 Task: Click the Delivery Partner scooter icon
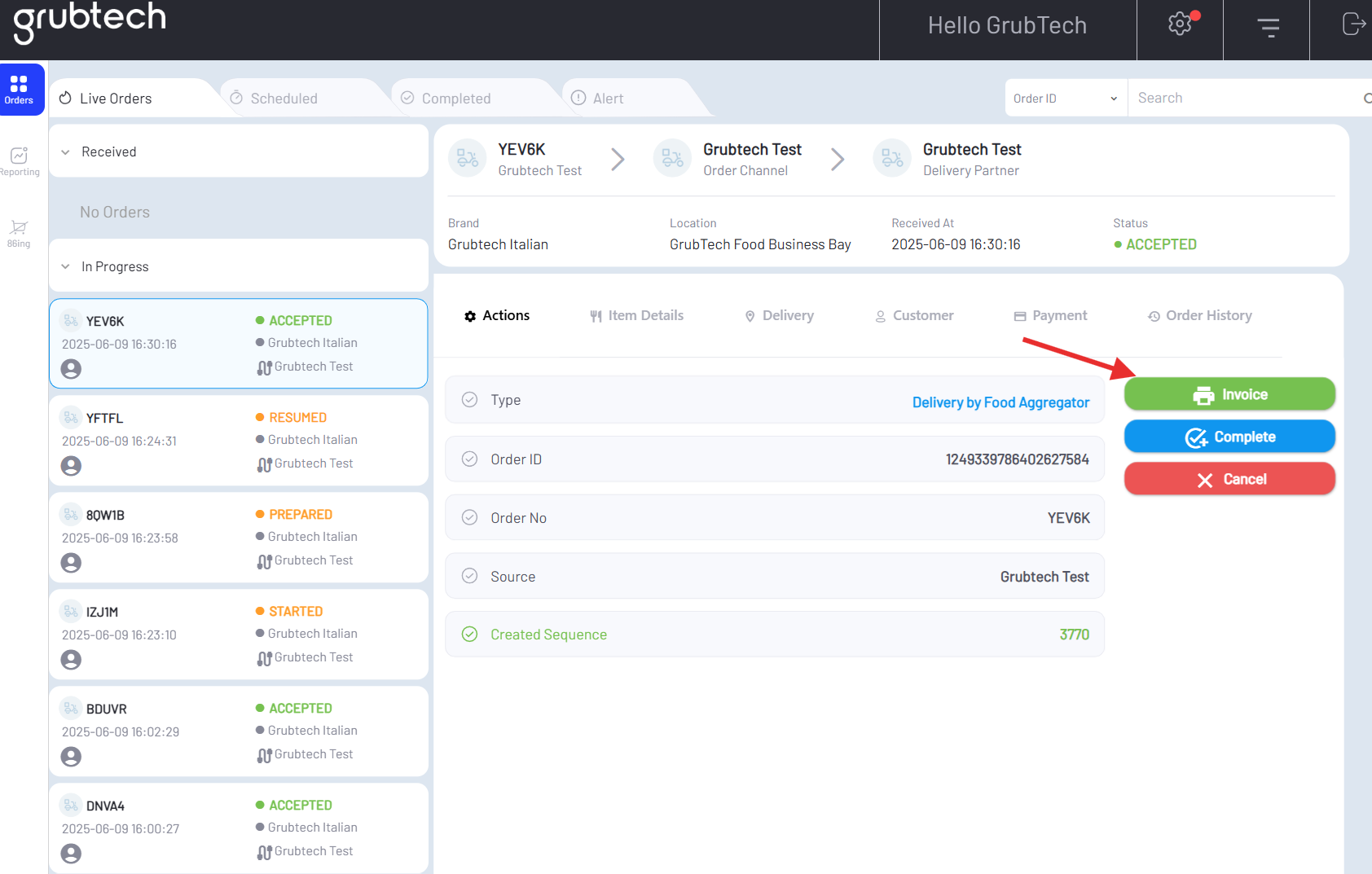coord(892,158)
